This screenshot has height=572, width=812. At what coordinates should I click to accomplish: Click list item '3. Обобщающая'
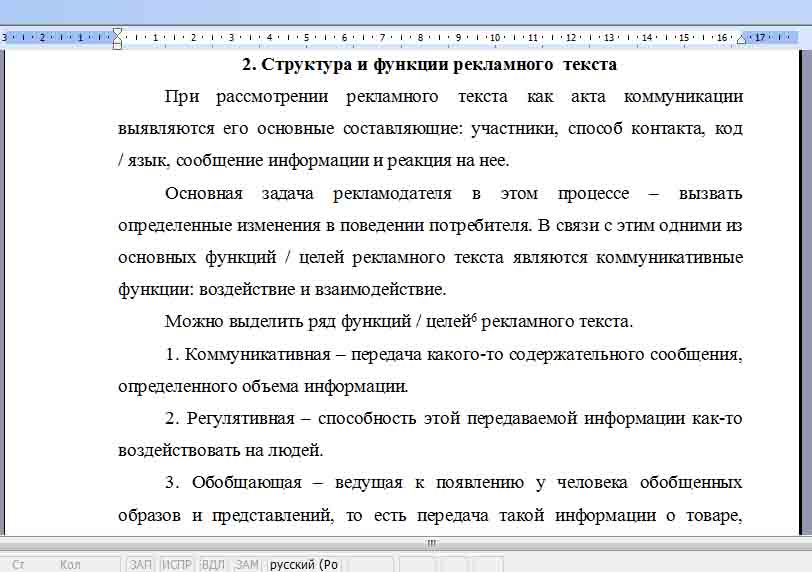pos(233,482)
